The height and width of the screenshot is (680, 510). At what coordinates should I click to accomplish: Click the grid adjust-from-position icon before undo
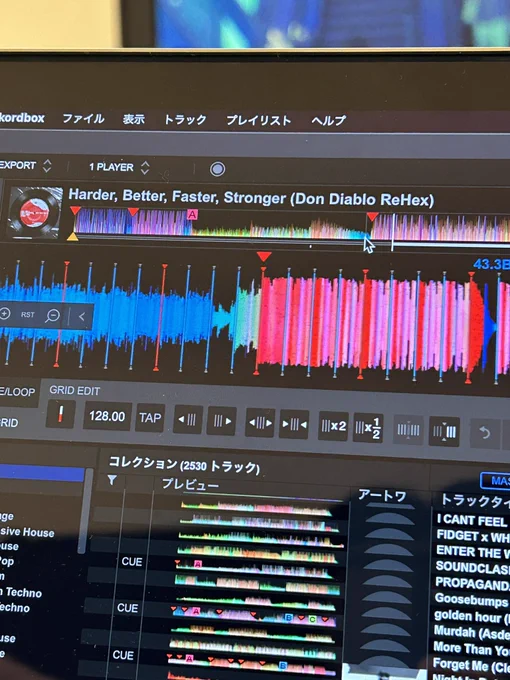click(x=445, y=432)
